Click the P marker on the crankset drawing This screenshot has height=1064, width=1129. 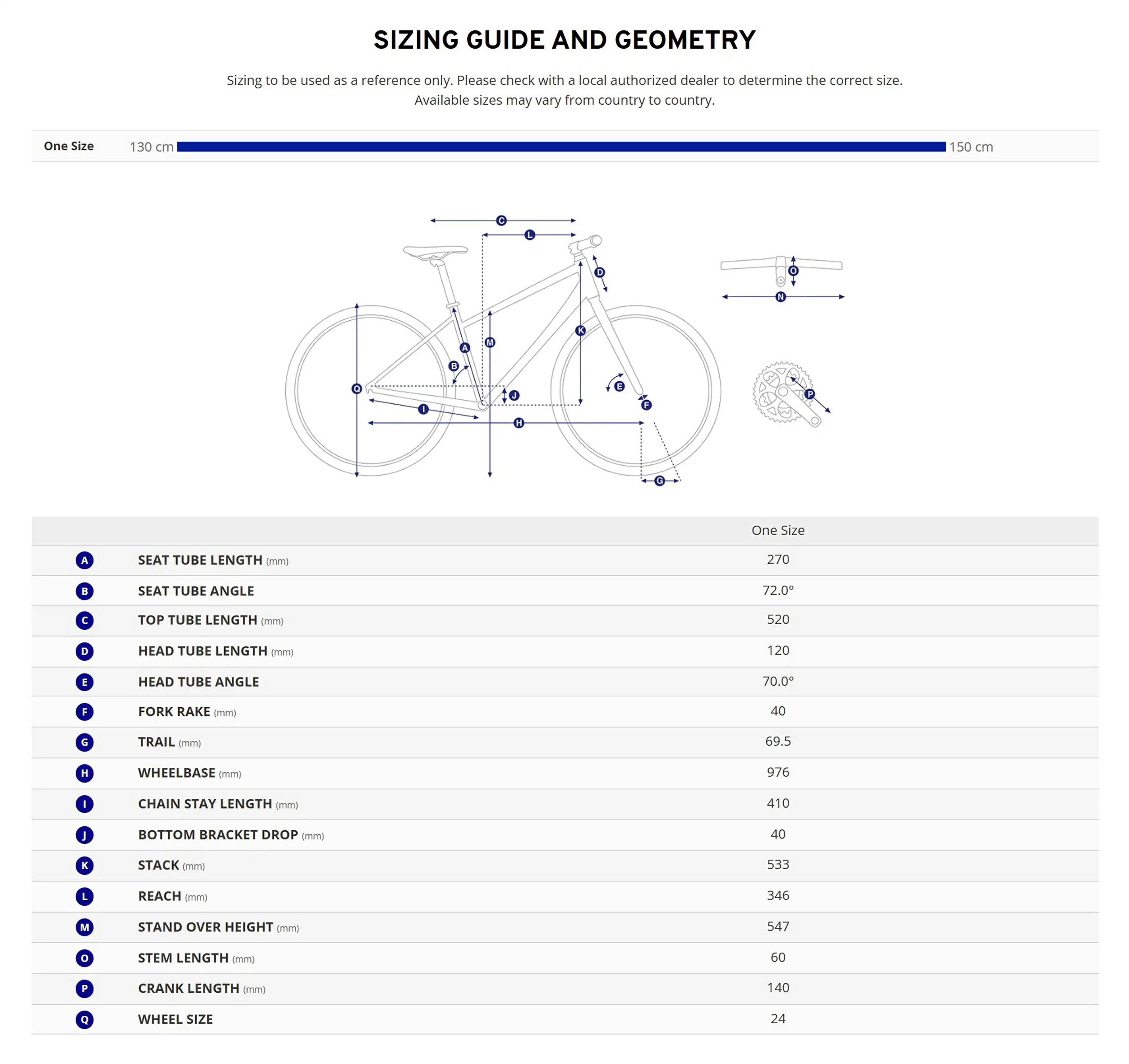pyautogui.click(x=809, y=394)
